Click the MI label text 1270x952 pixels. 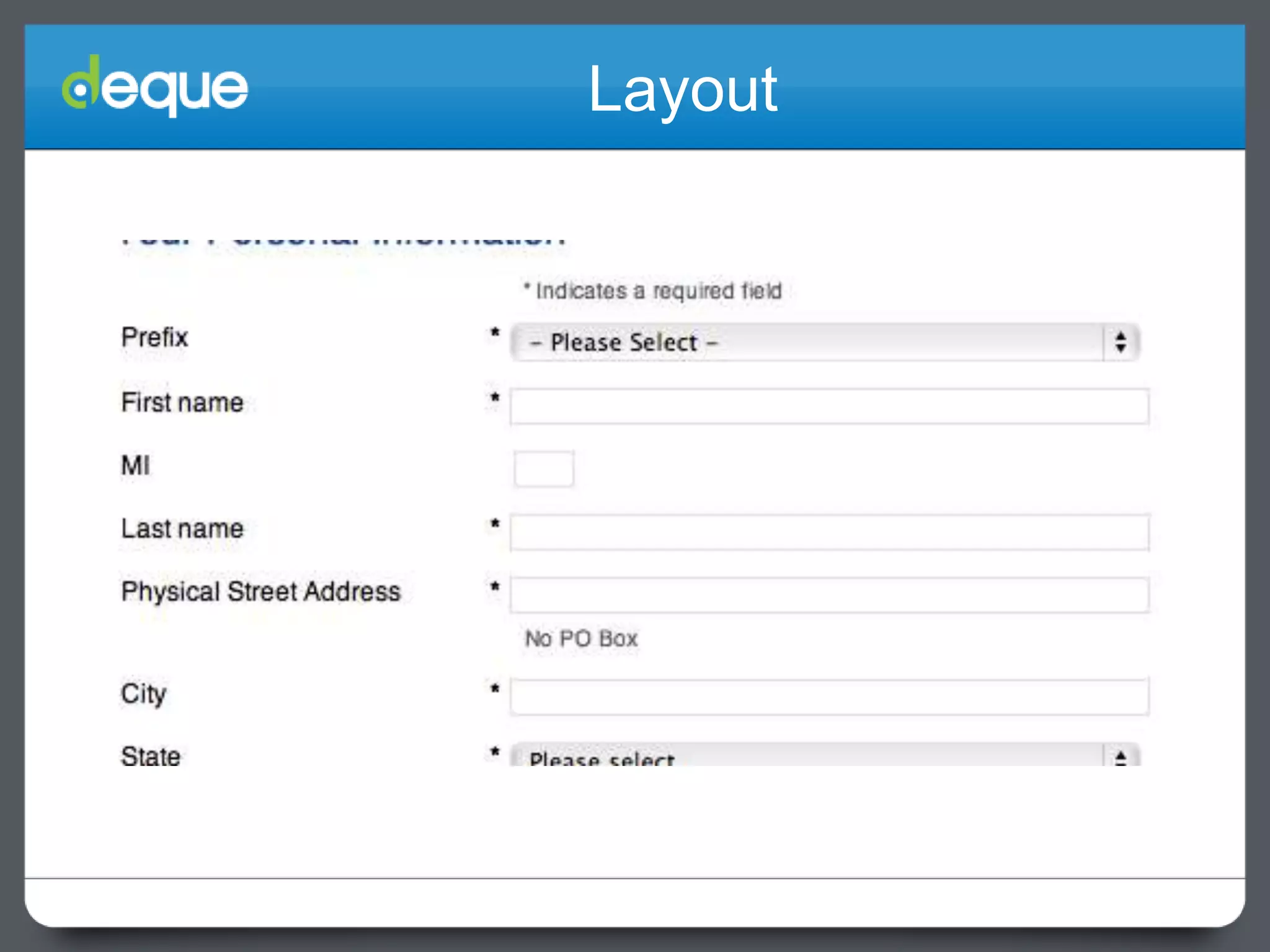pos(135,465)
